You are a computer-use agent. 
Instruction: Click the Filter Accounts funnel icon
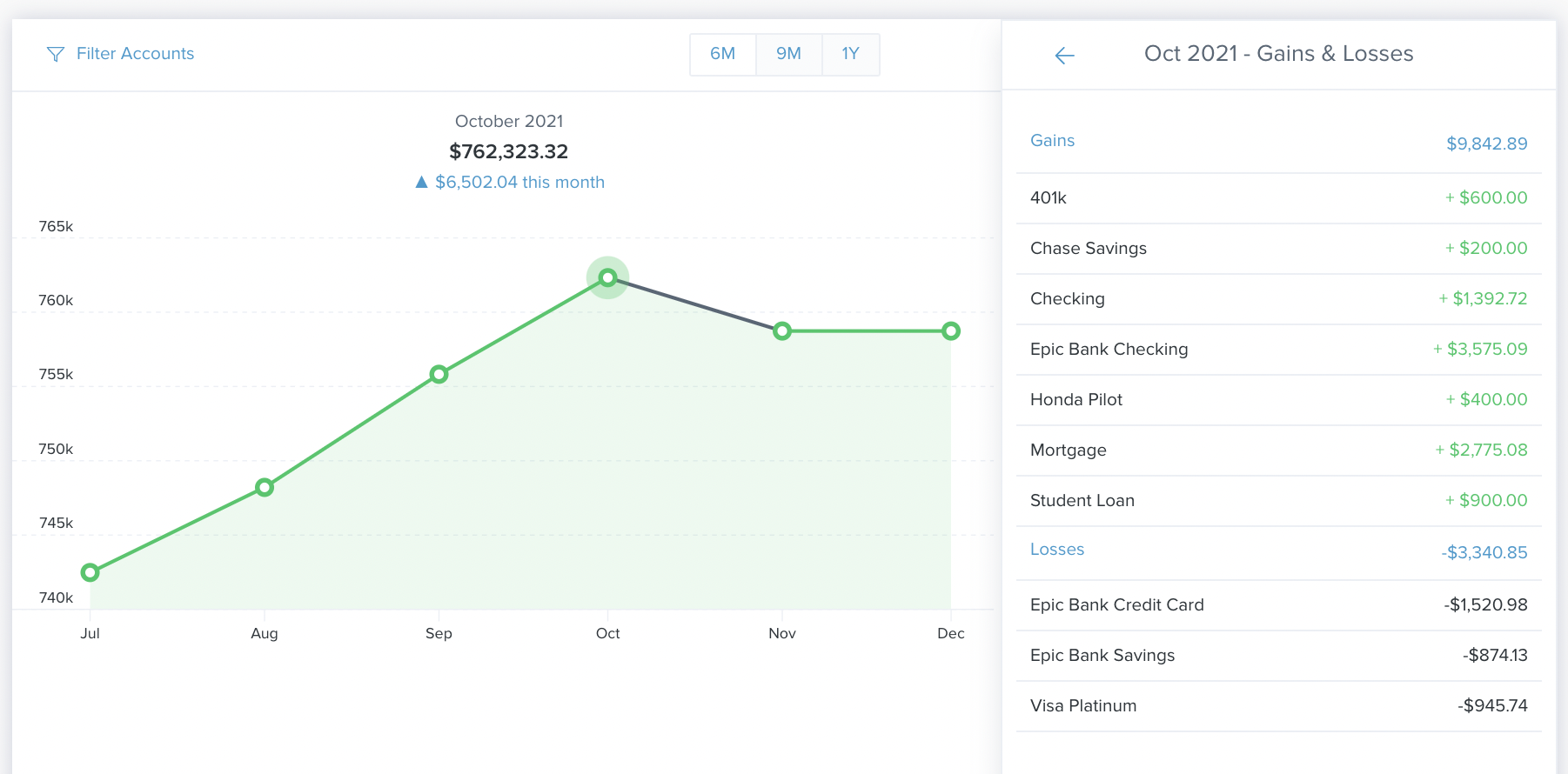[x=55, y=55]
